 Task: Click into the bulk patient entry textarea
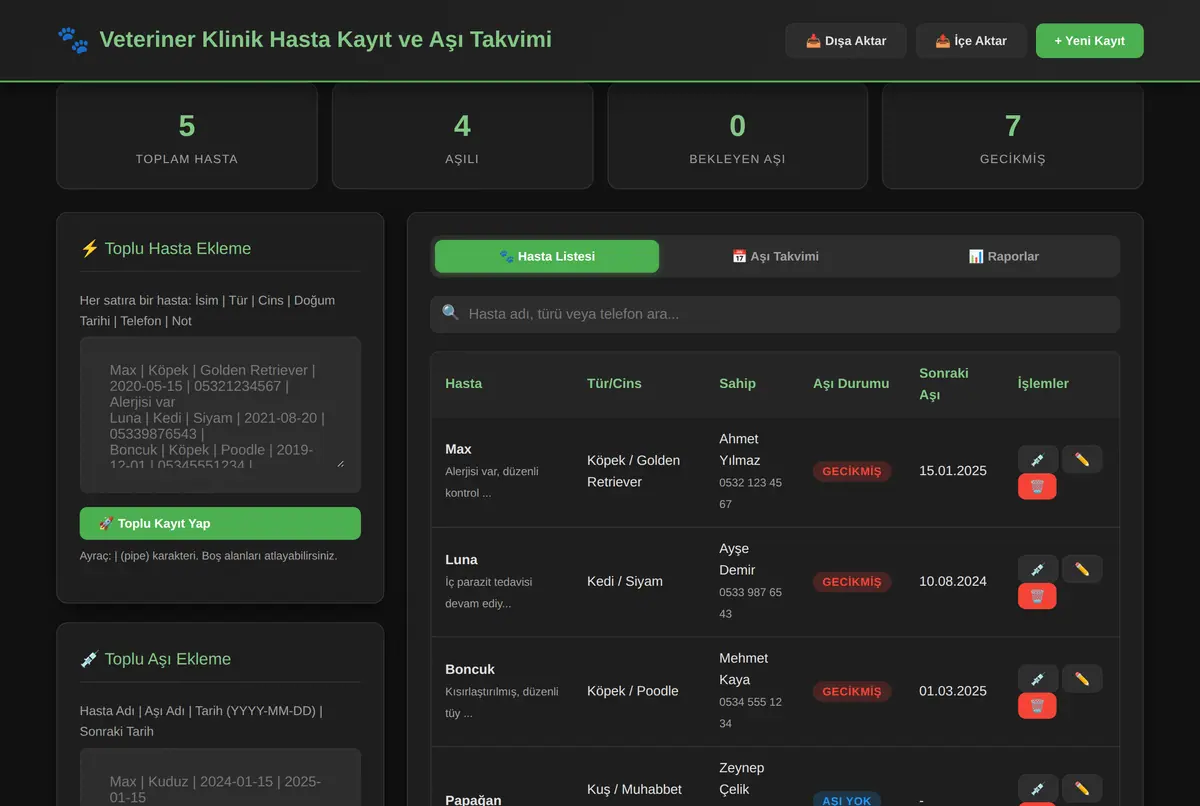(220, 414)
